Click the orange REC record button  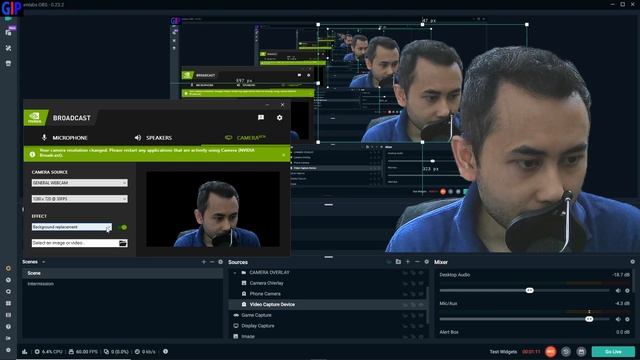[x=550, y=351]
